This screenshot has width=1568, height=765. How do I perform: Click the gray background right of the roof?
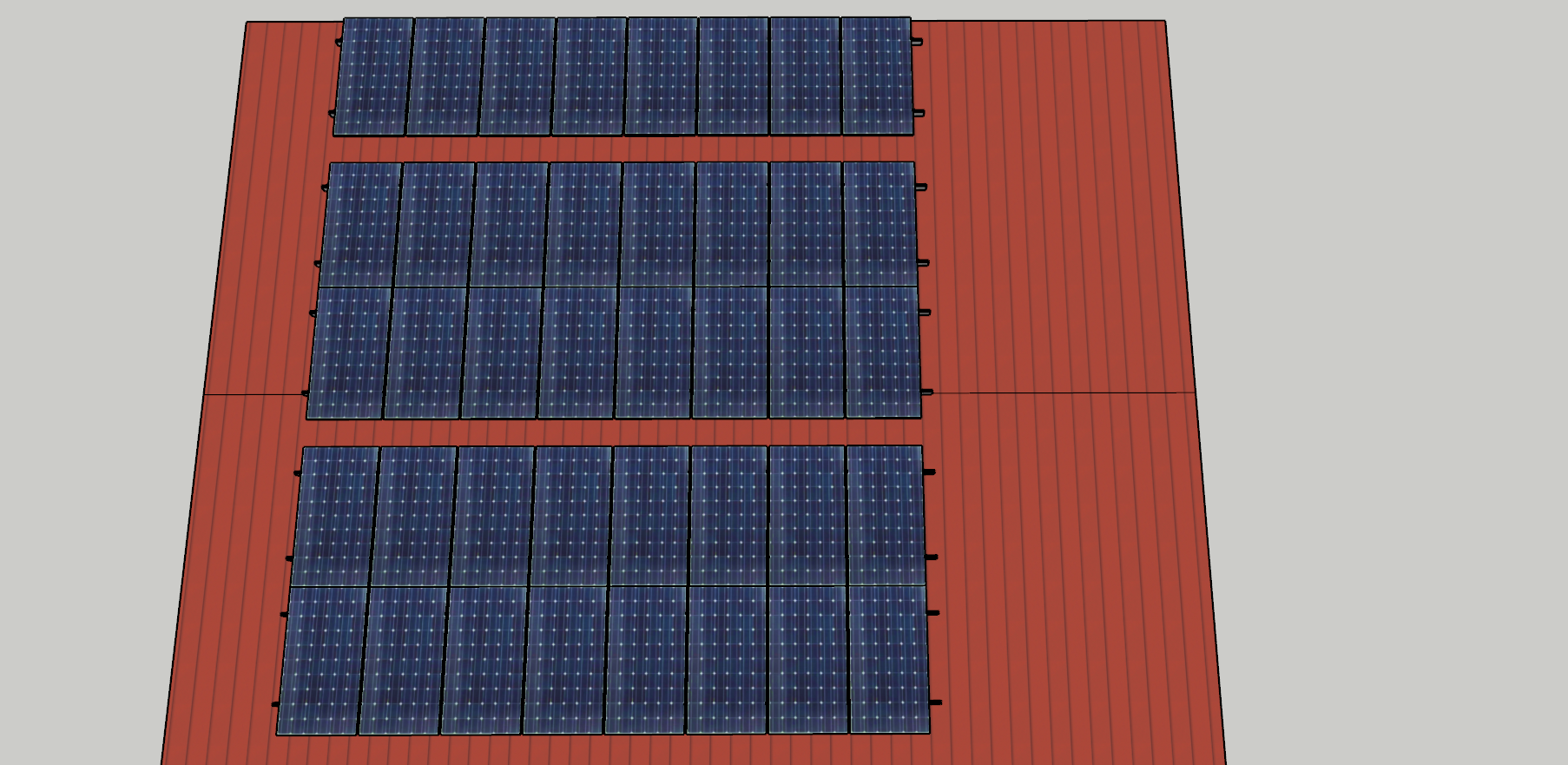[x=1389, y=347]
